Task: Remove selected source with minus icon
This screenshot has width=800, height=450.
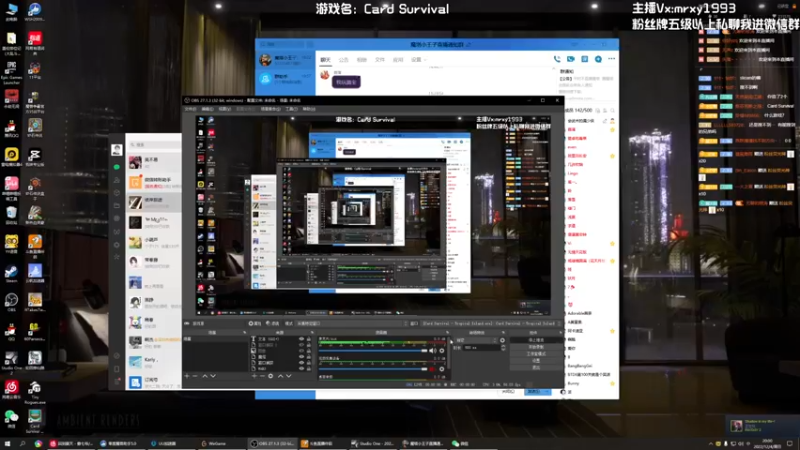Action: click(x=262, y=376)
